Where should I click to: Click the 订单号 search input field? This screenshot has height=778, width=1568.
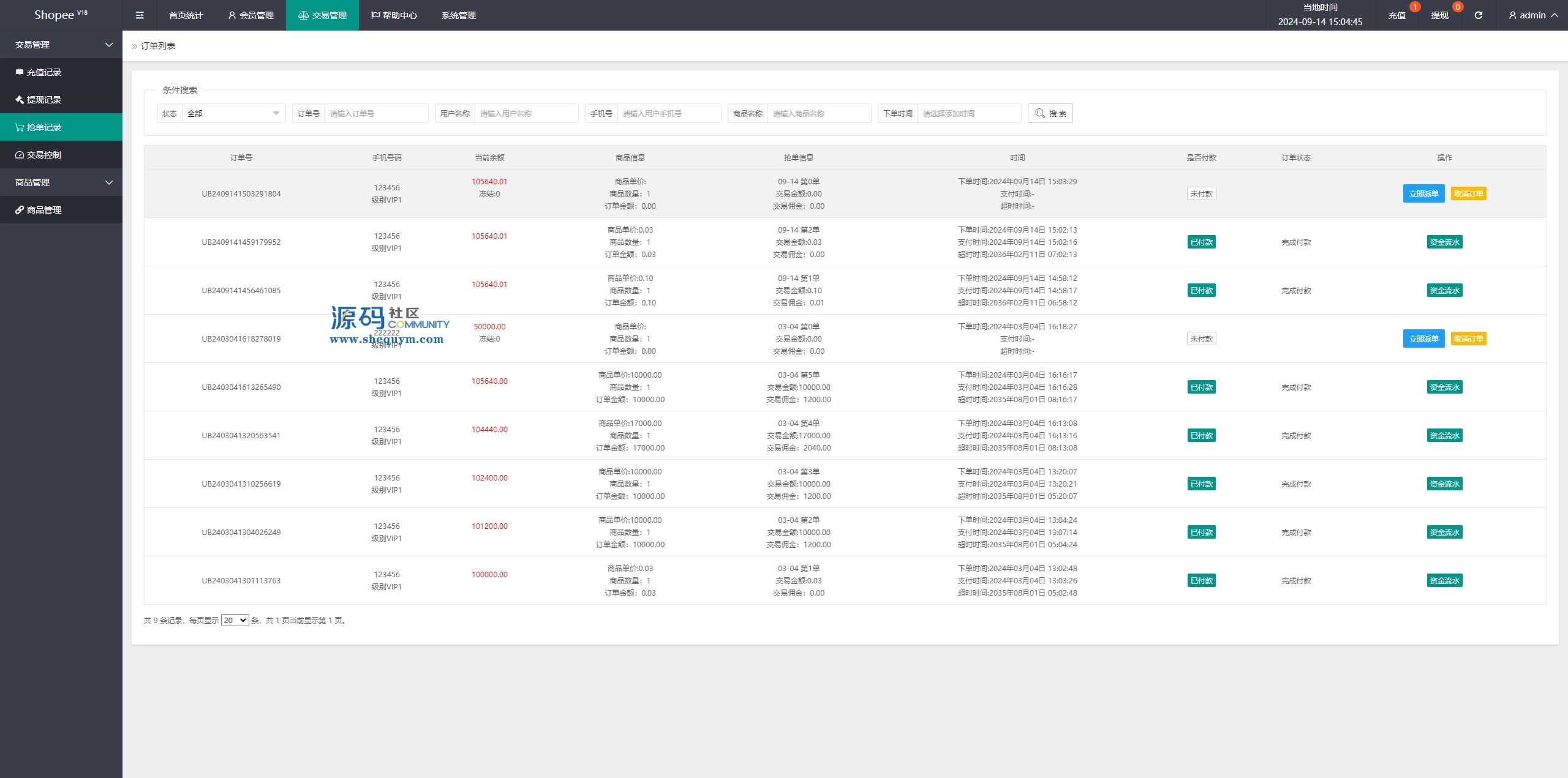[x=375, y=113]
